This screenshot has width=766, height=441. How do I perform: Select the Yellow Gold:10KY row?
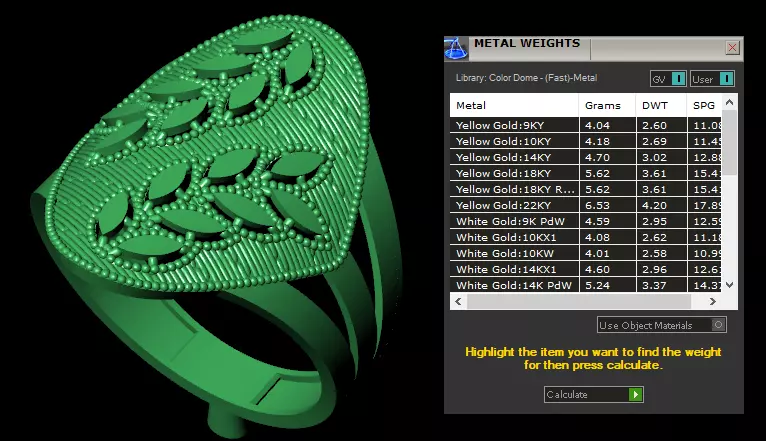(585, 141)
